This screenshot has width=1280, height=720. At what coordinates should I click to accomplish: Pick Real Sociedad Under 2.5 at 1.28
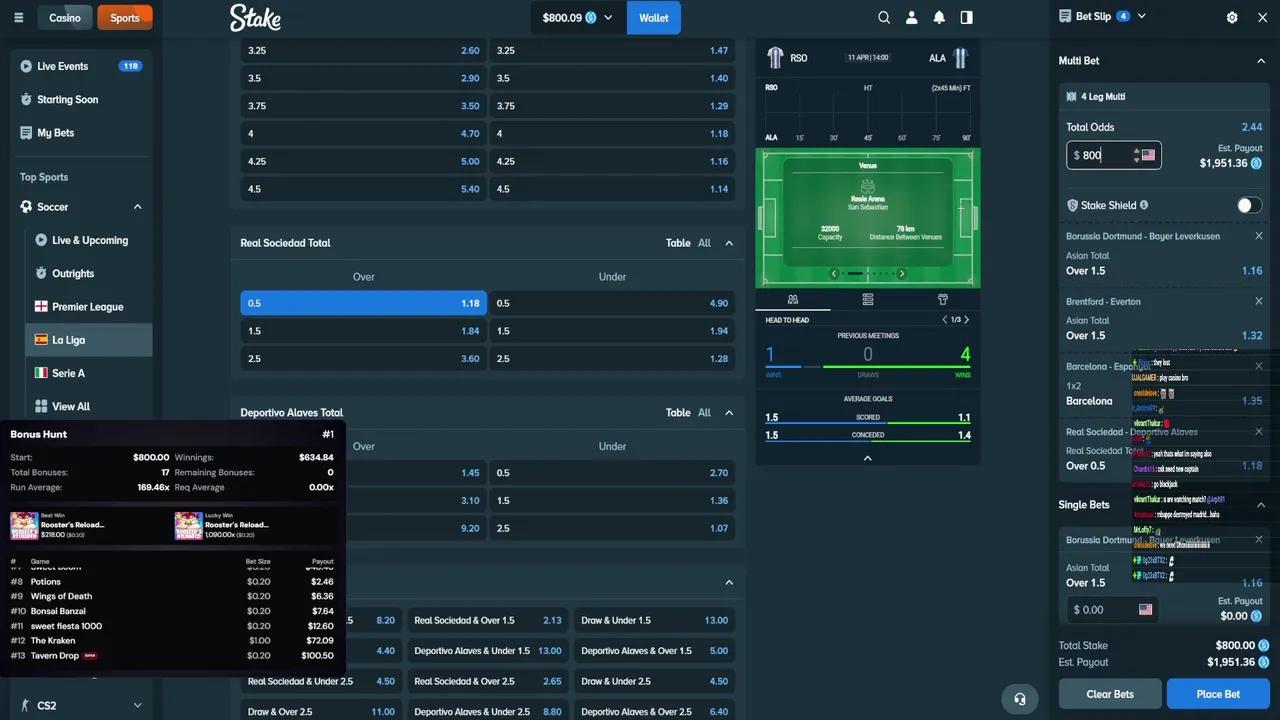pos(612,359)
